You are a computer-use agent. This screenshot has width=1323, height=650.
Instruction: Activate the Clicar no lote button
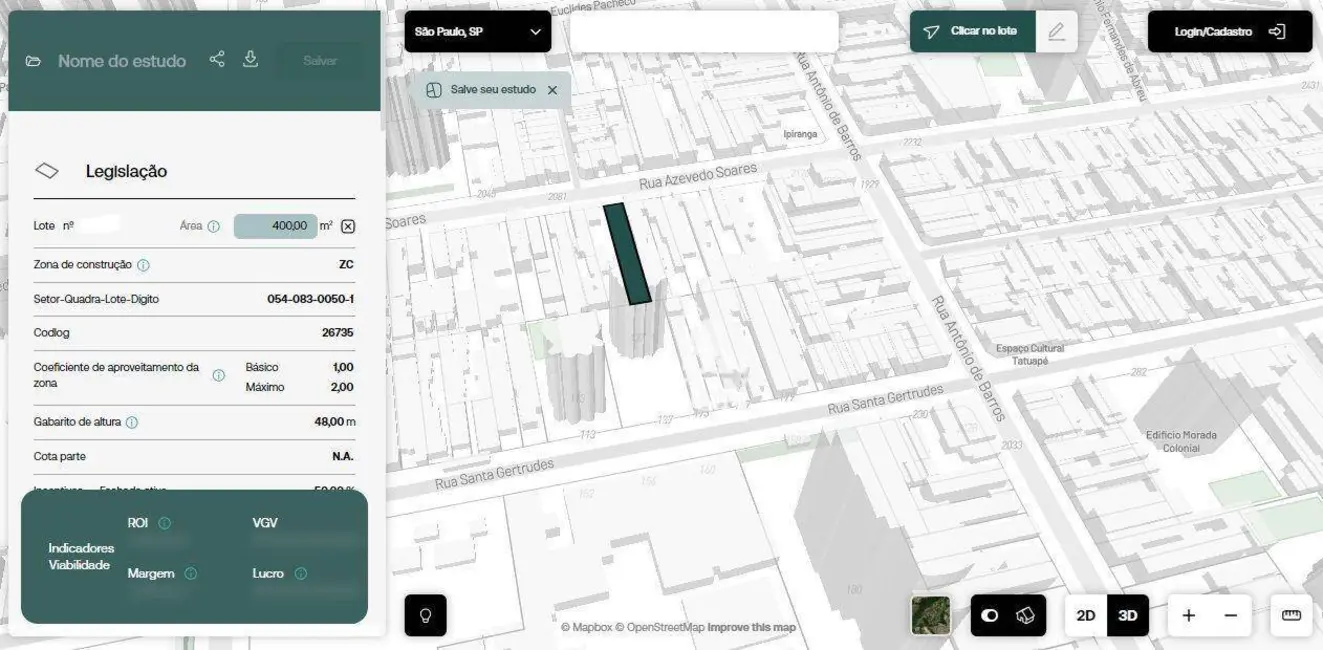(x=972, y=32)
